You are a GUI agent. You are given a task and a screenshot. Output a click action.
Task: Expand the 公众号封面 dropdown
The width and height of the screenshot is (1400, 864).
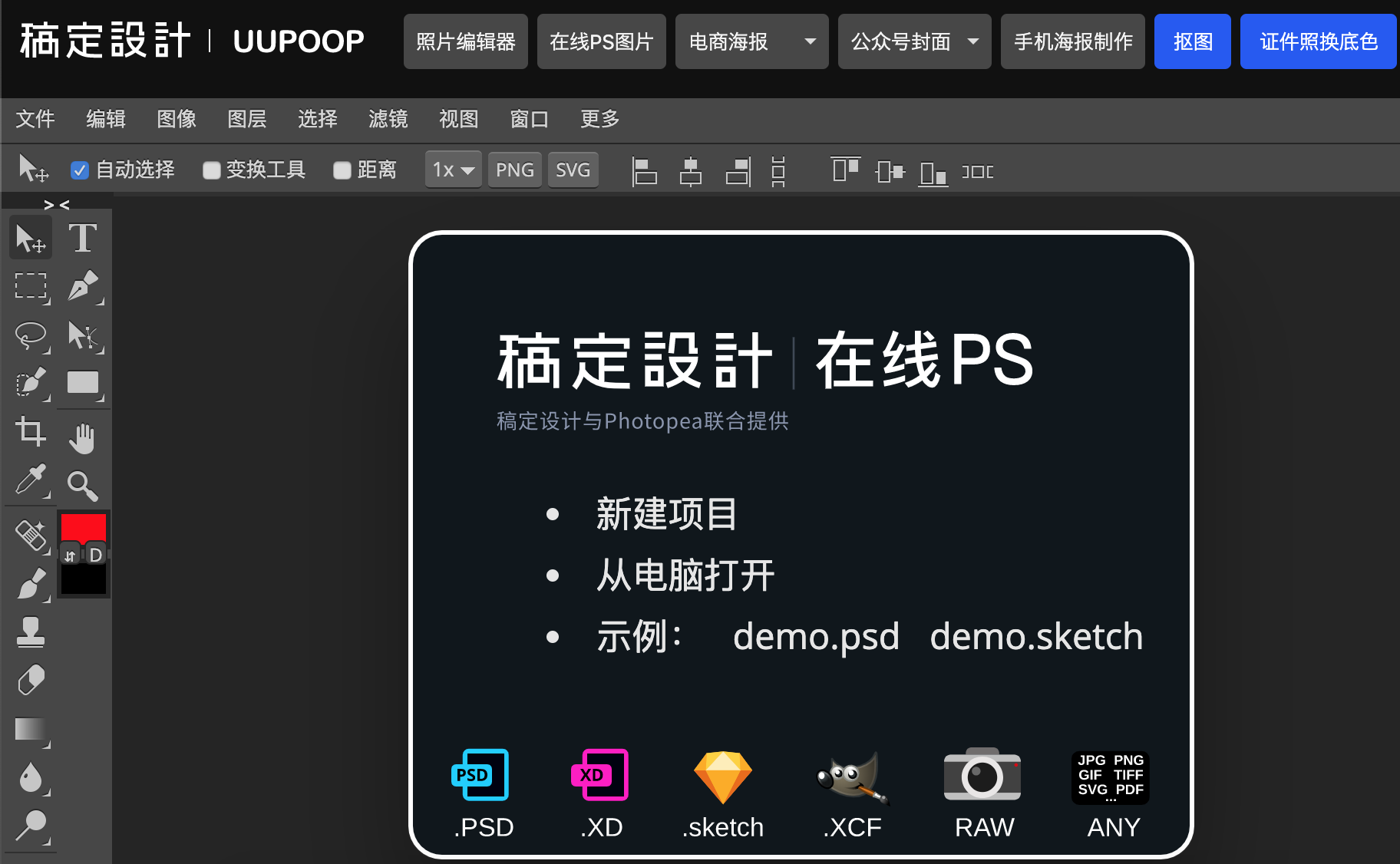914,41
